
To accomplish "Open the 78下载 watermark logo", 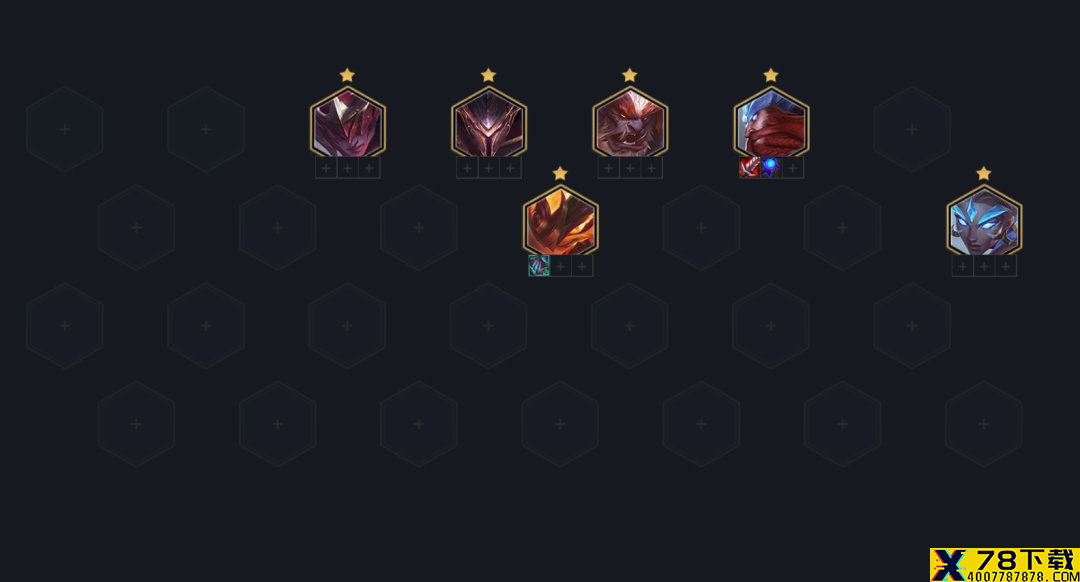I will click(1004, 565).
